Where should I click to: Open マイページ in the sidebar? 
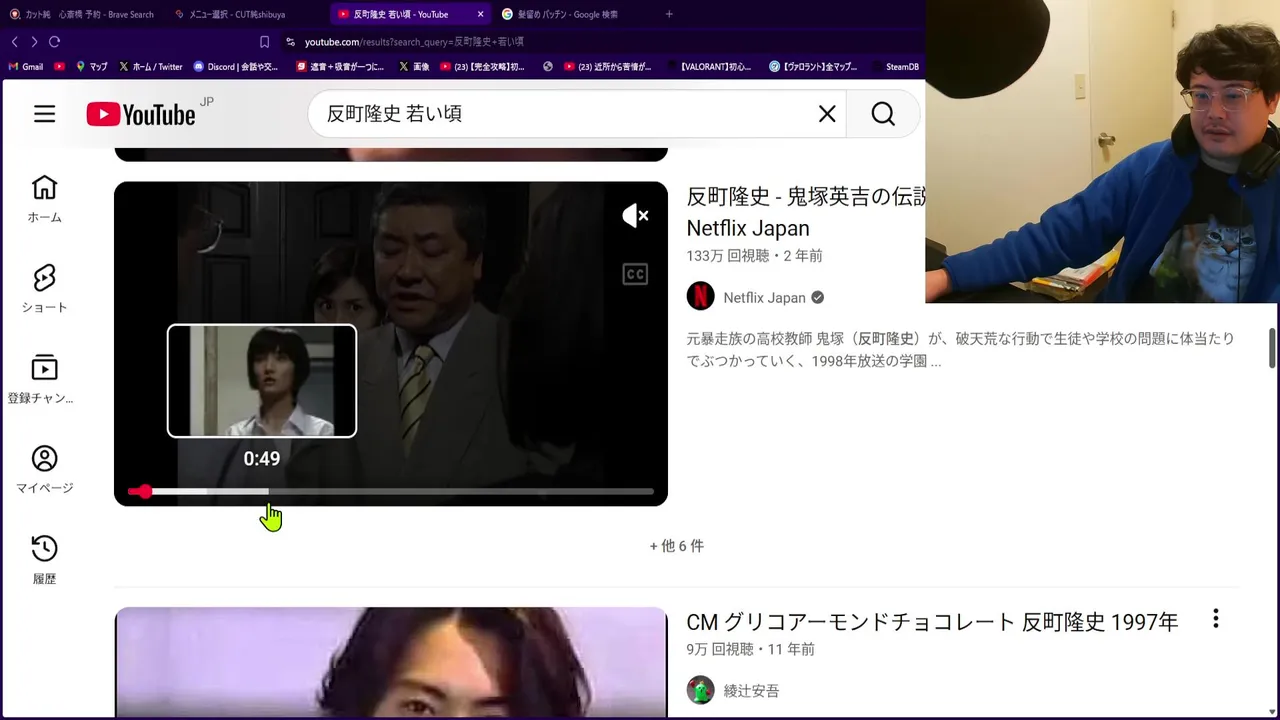(44, 469)
